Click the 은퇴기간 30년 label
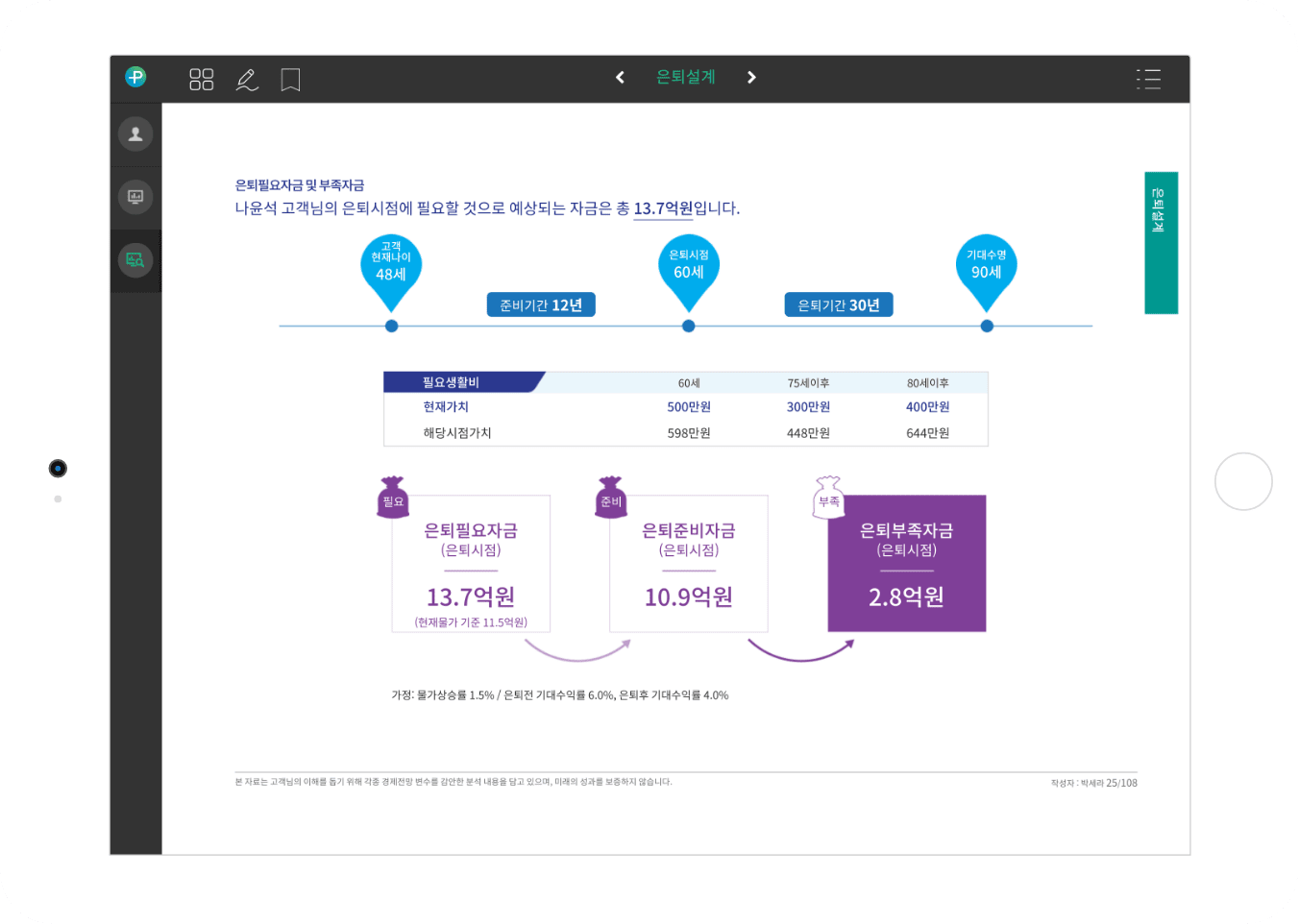 coord(839,304)
